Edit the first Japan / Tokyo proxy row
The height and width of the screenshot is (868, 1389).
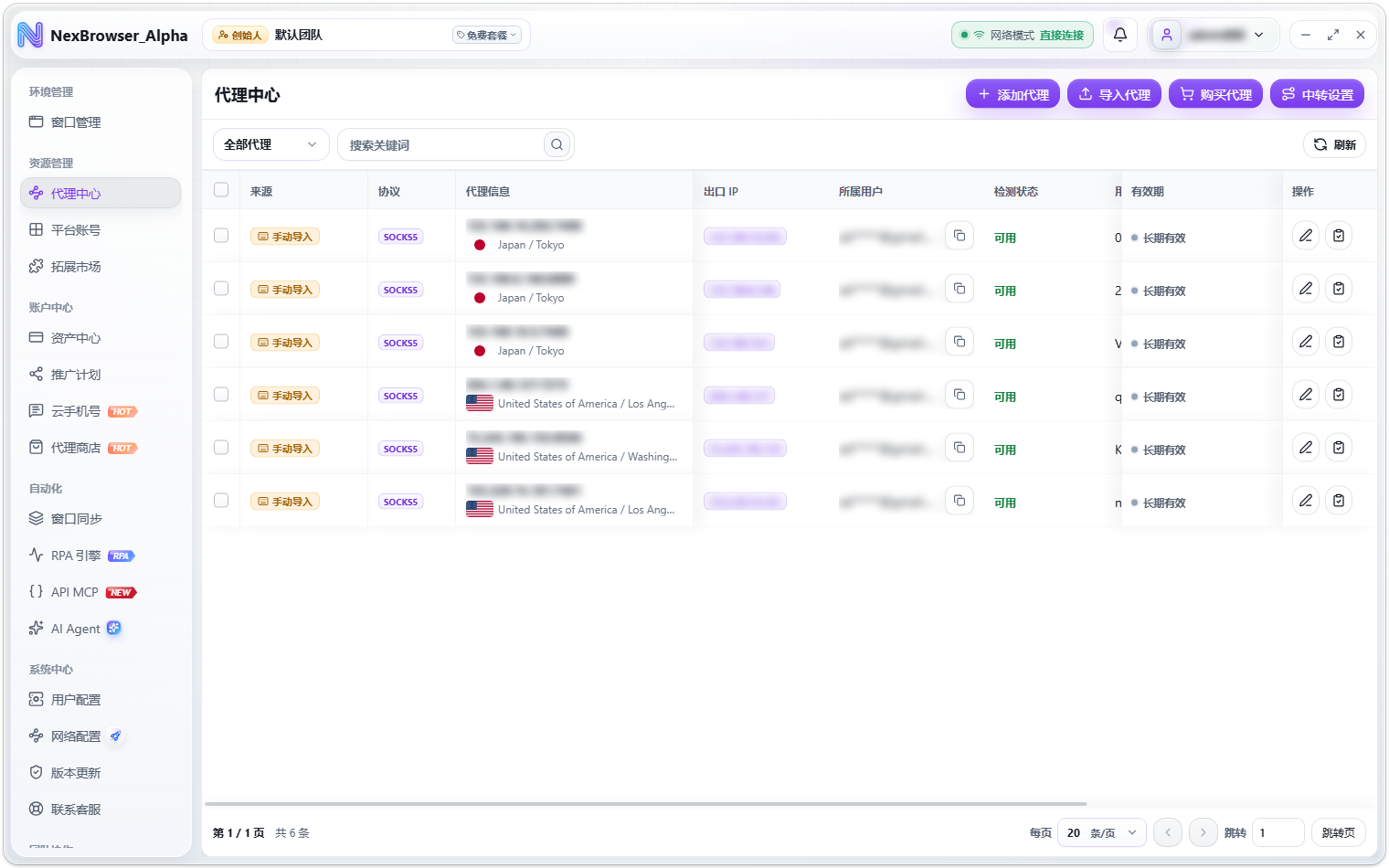(1306, 236)
